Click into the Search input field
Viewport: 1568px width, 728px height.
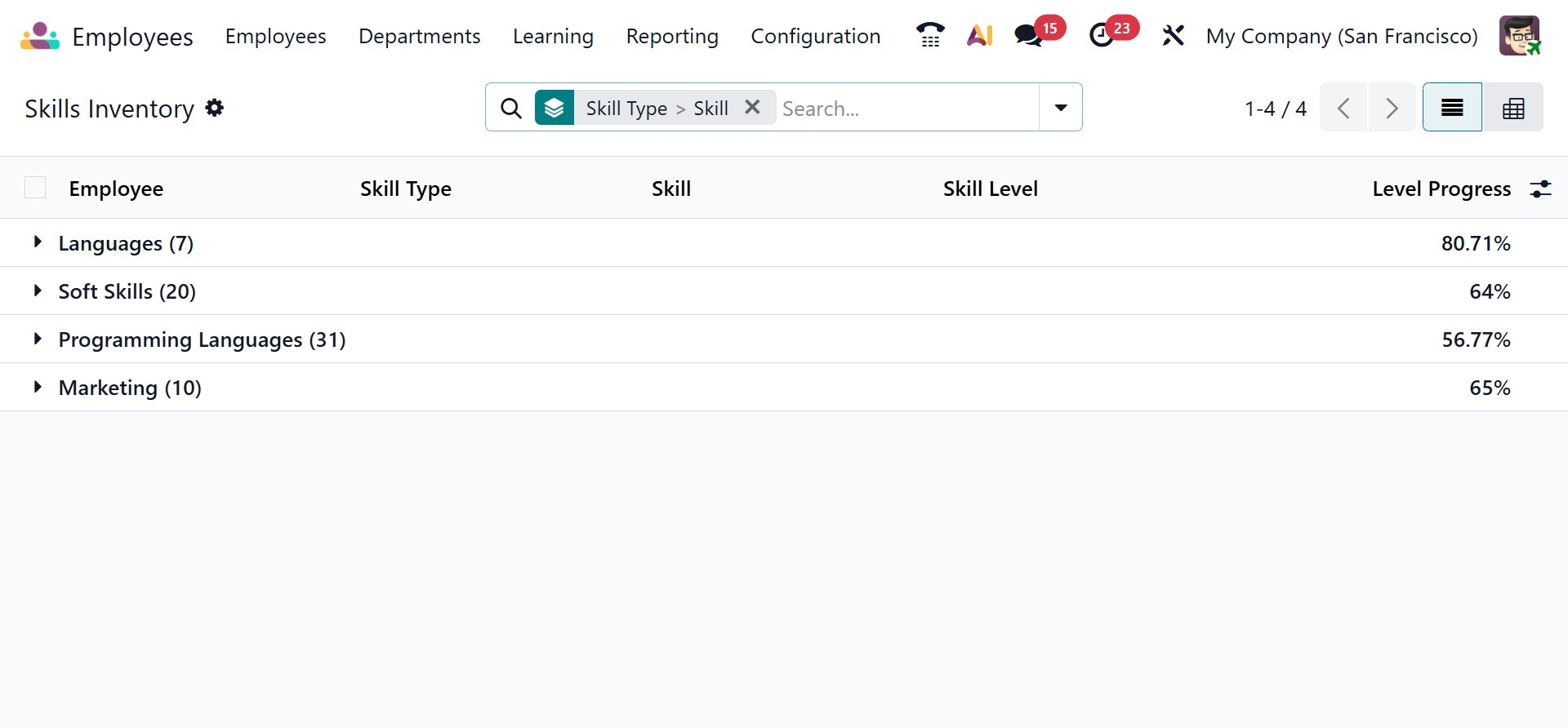[905, 109]
